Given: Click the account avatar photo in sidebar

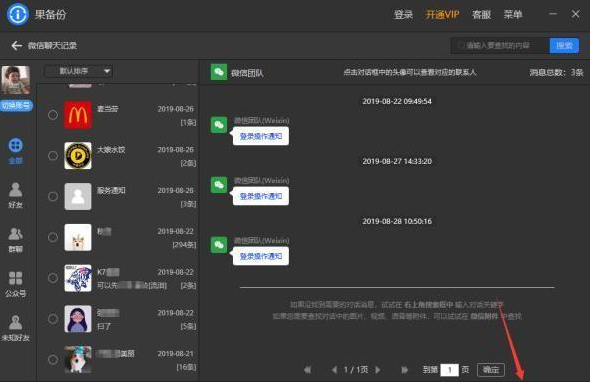Looking at the screenshot, I should 15,80.
